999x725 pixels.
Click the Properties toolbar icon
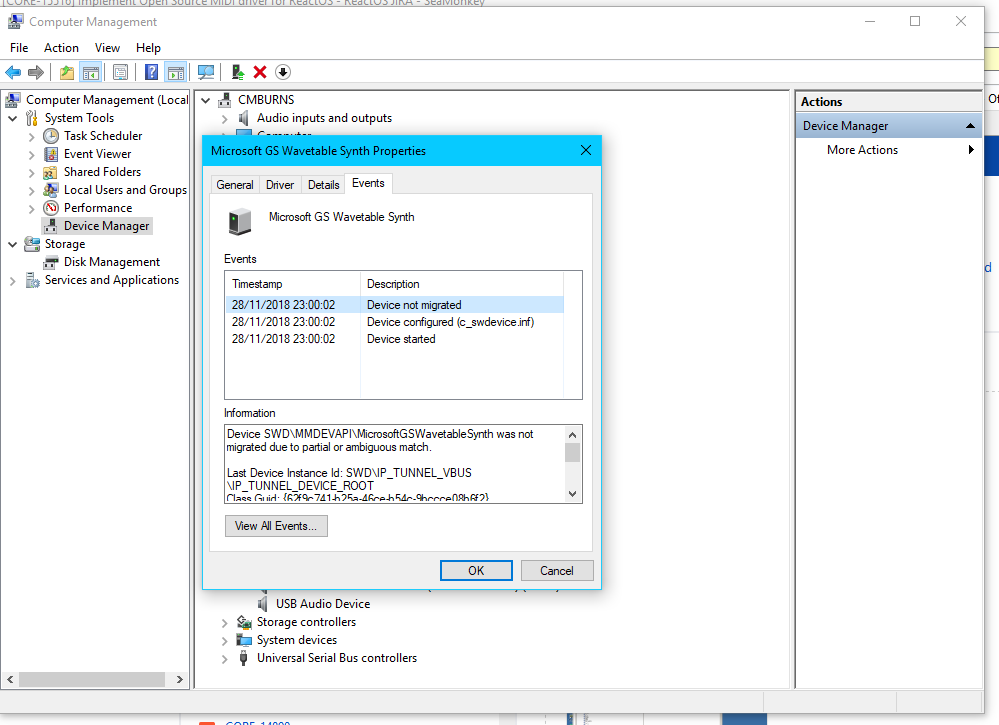[x=120, y=72]
